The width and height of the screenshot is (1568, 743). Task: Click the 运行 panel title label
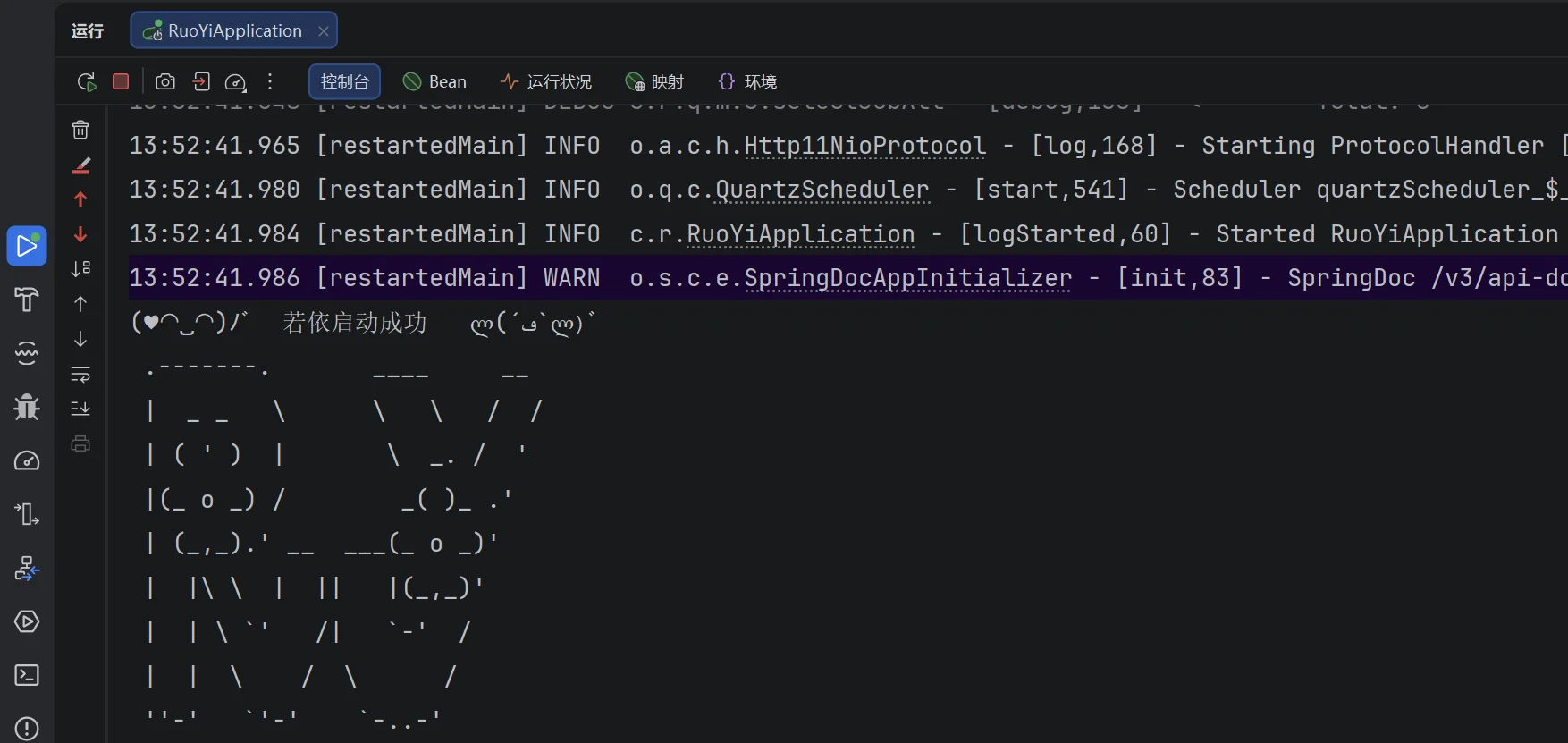coord(88,31)
